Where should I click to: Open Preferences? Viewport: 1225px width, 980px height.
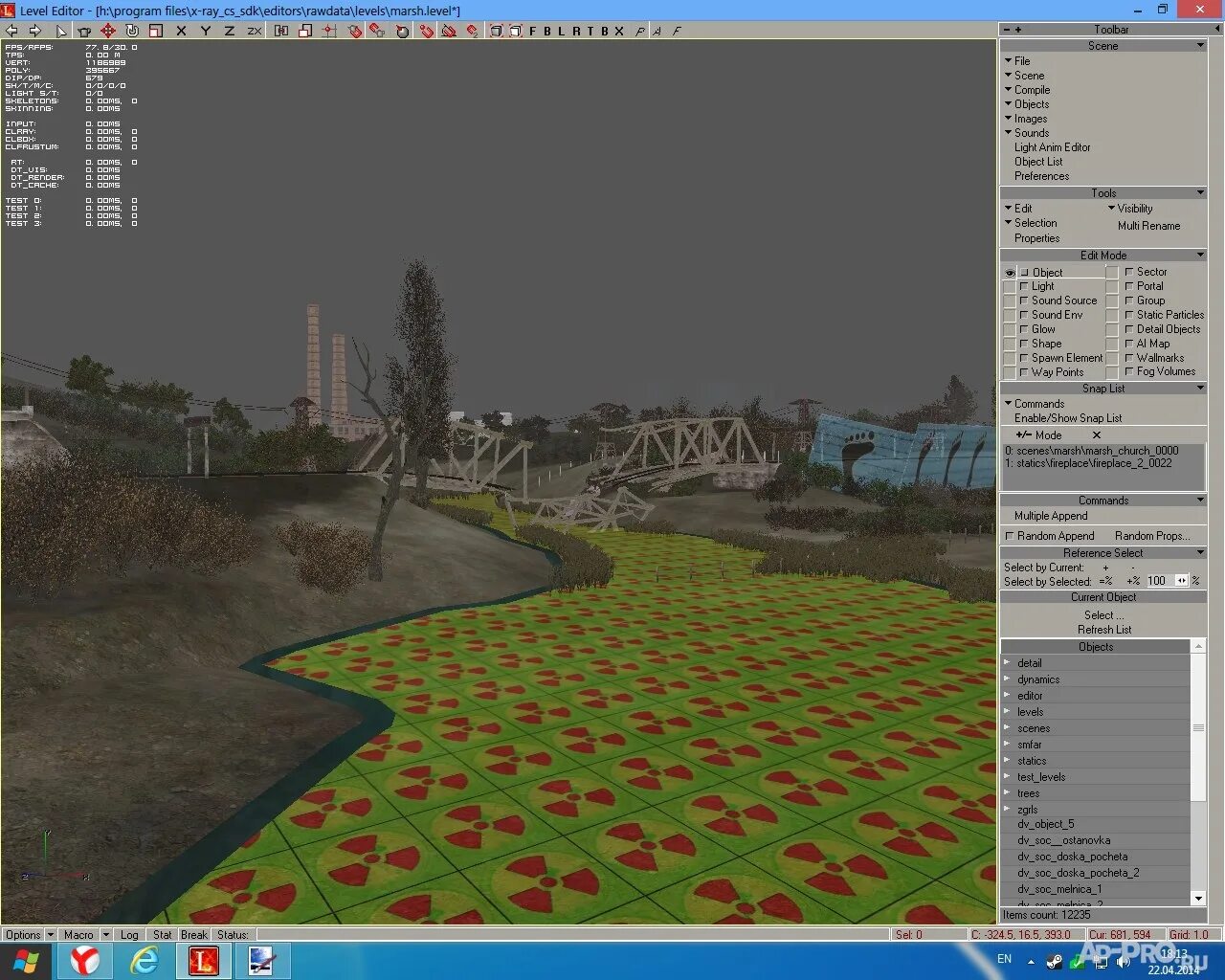(x=1042, y=176)
